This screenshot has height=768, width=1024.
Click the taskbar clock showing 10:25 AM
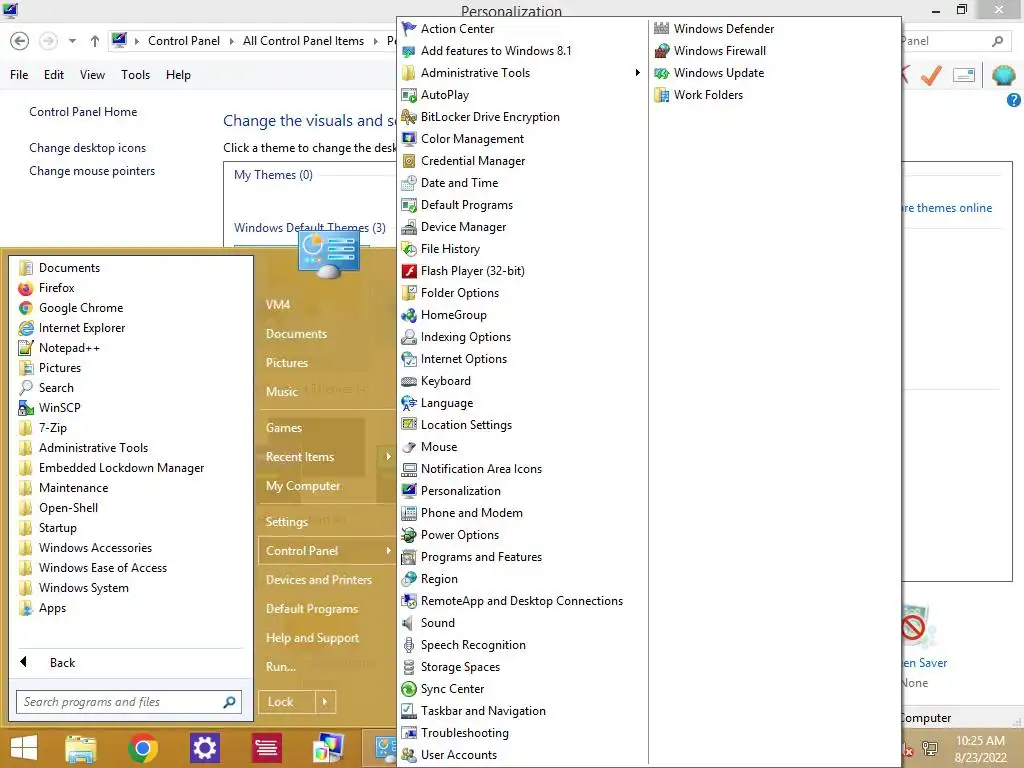980,749
